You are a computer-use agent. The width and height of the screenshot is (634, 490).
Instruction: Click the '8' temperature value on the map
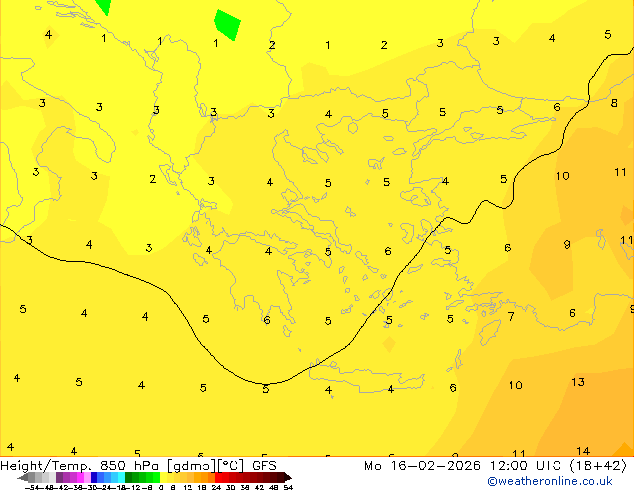tap(614, 103)
